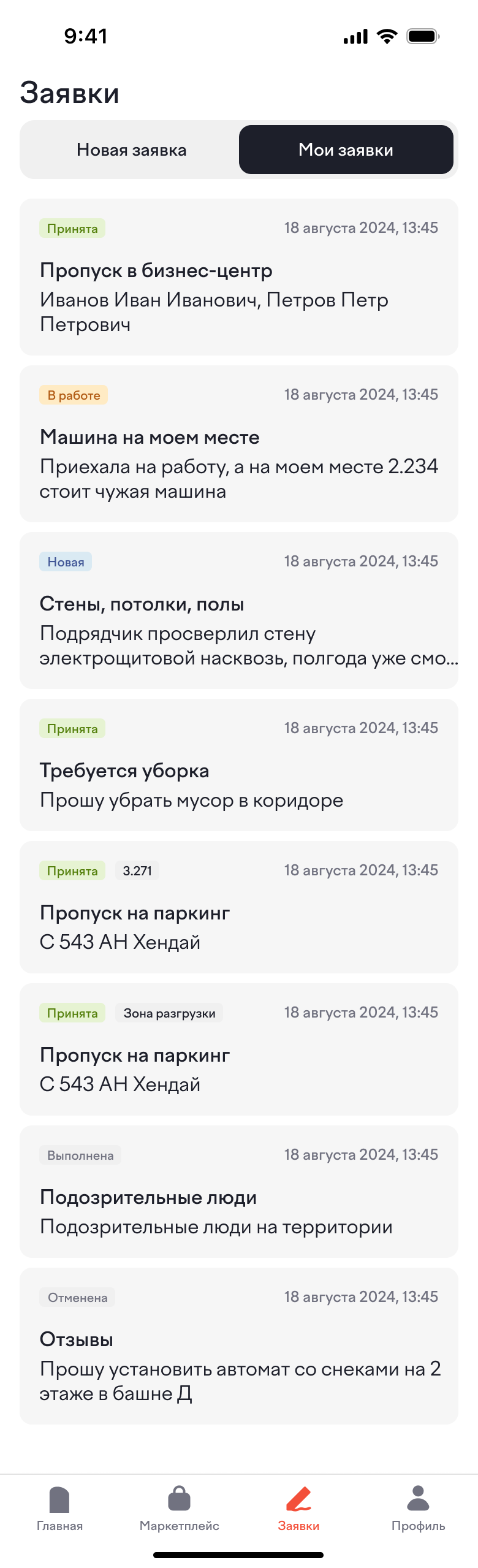Viewport: 478px width, 1568px height.
Task: Tap the cellular signal strength icon
Action: tap(354, 36)
